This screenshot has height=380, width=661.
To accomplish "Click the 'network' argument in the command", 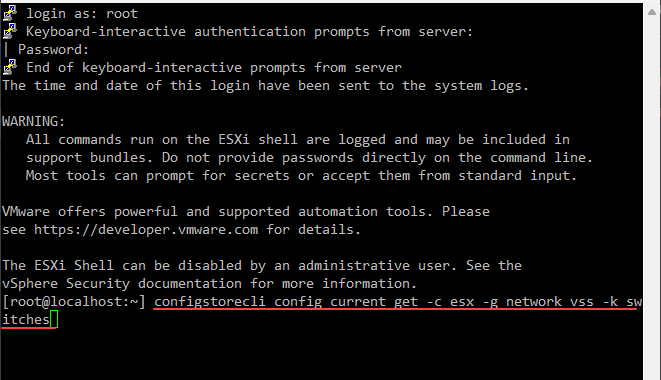I will (x=534, y=302).
